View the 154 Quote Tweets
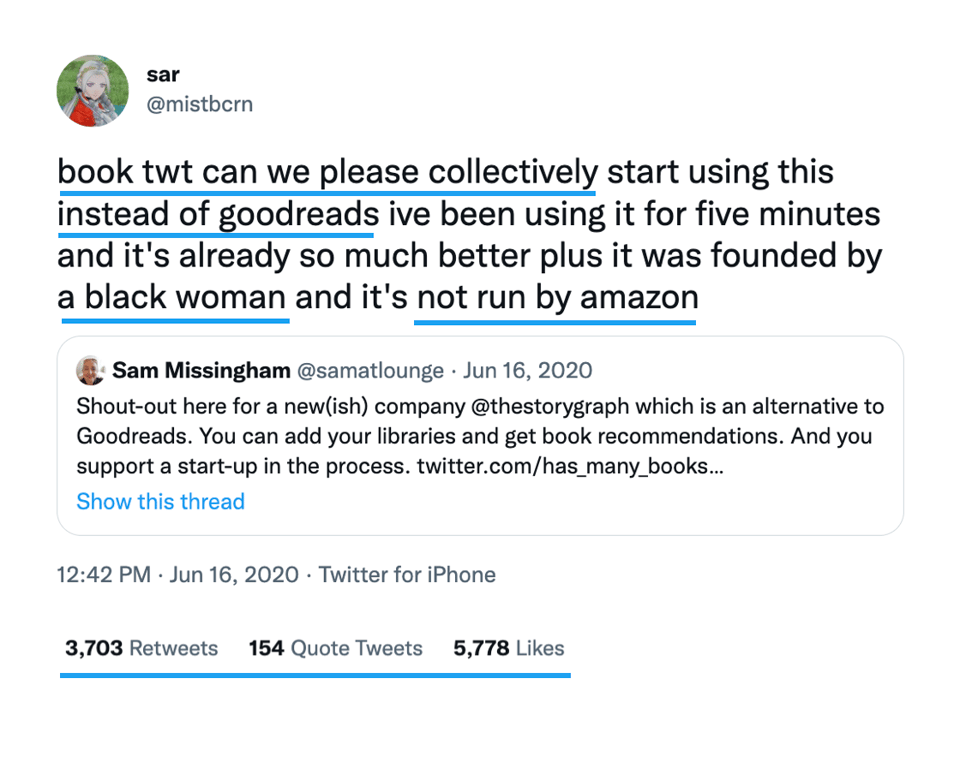The image size is (960, 762). (x=335, y=648)
